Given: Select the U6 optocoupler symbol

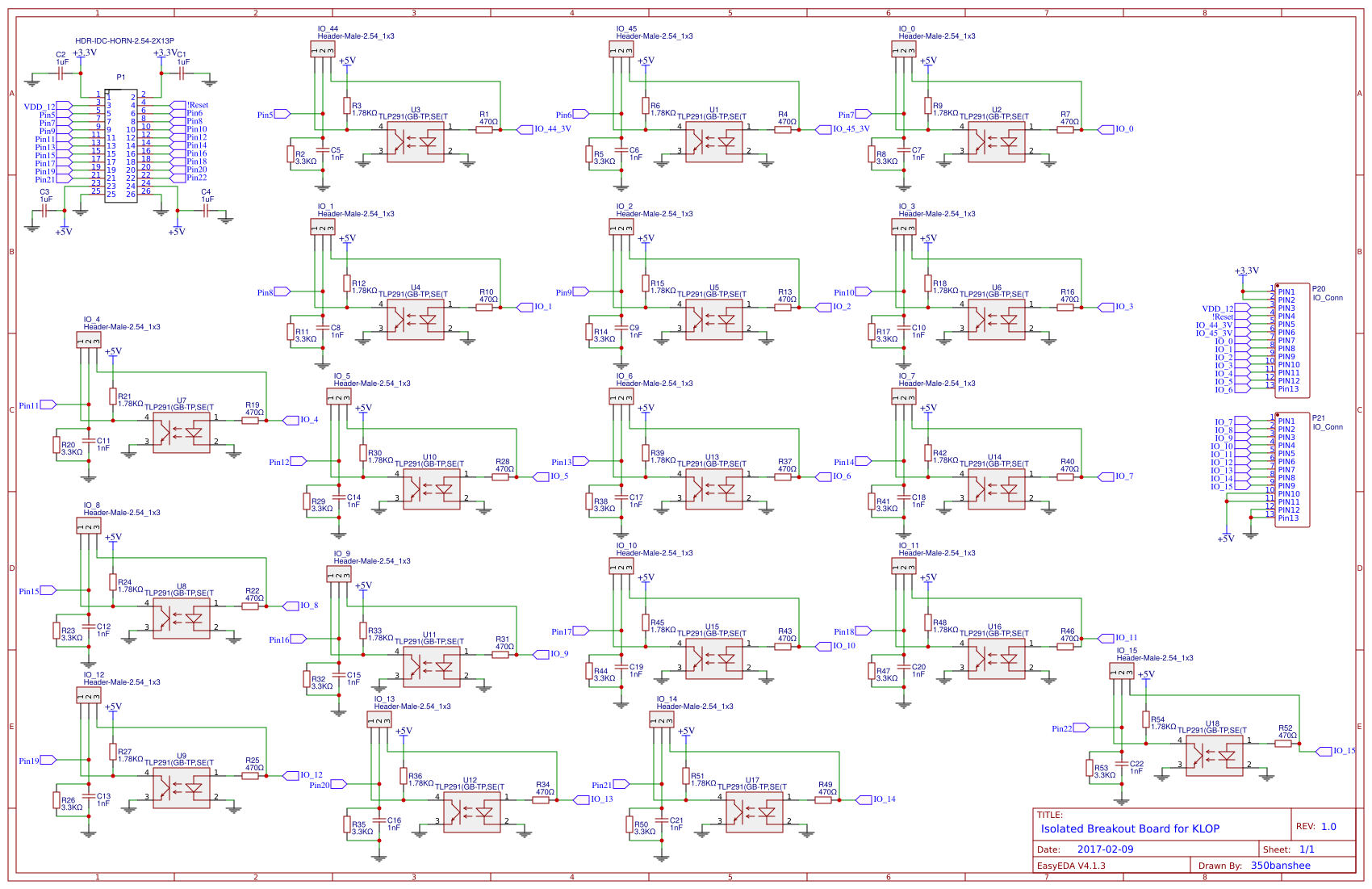Looking at the screenshot, I should click(x=997, y=319).
